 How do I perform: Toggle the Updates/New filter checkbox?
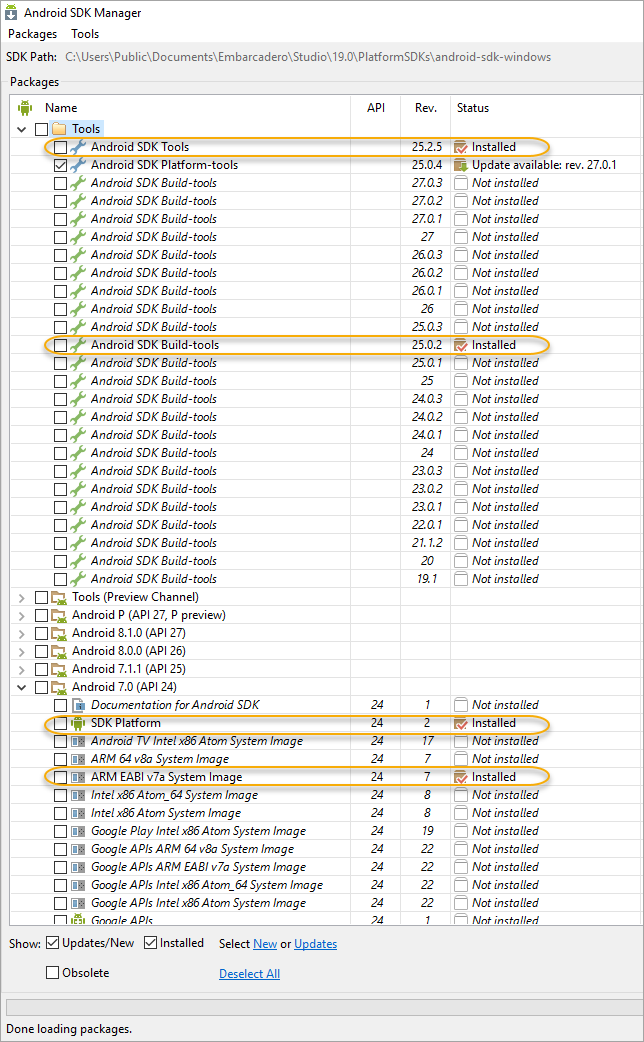coord(52,943)
